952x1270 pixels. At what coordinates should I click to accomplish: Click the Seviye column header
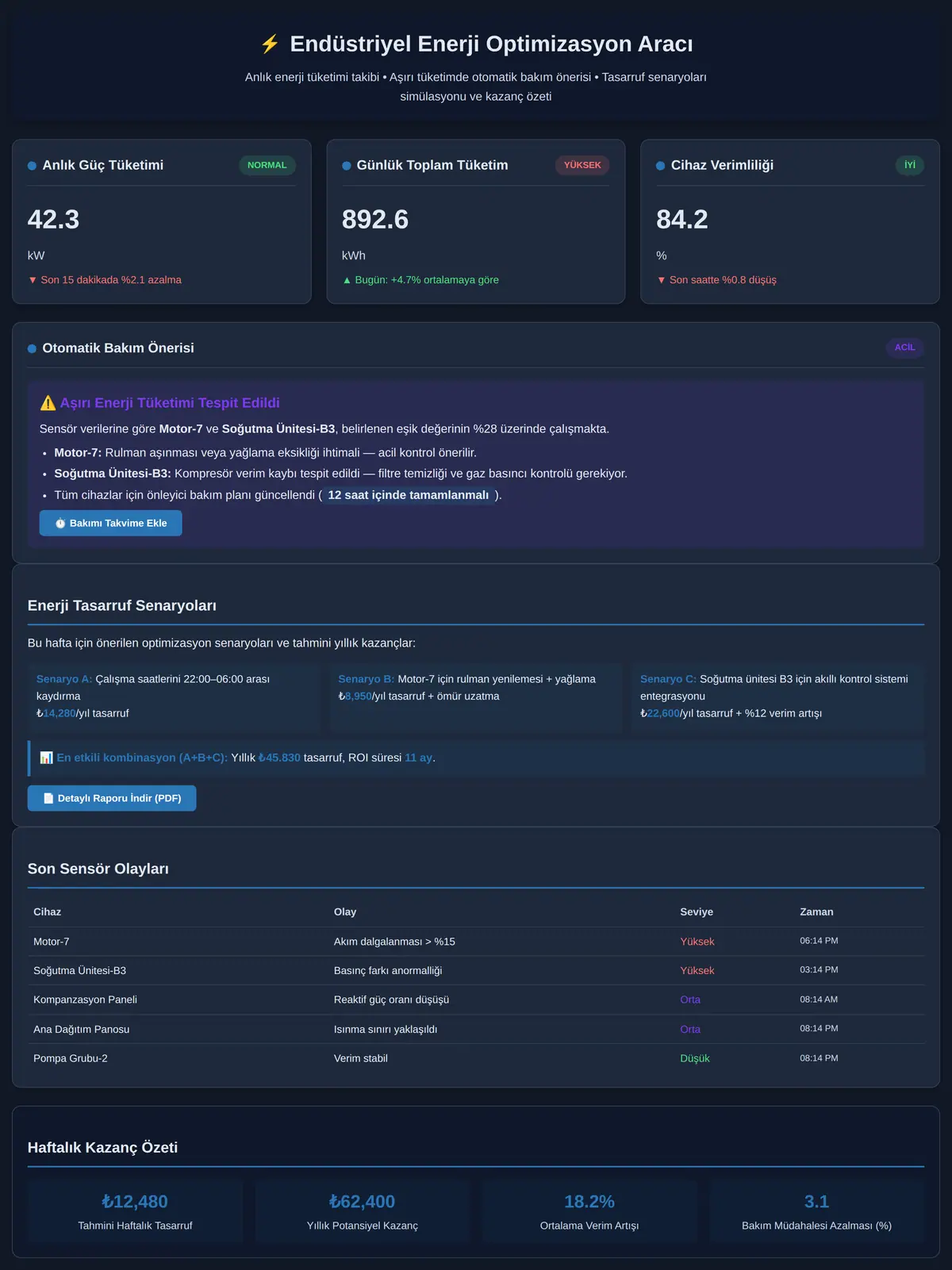pyautogui.click(x=697, y=912)
